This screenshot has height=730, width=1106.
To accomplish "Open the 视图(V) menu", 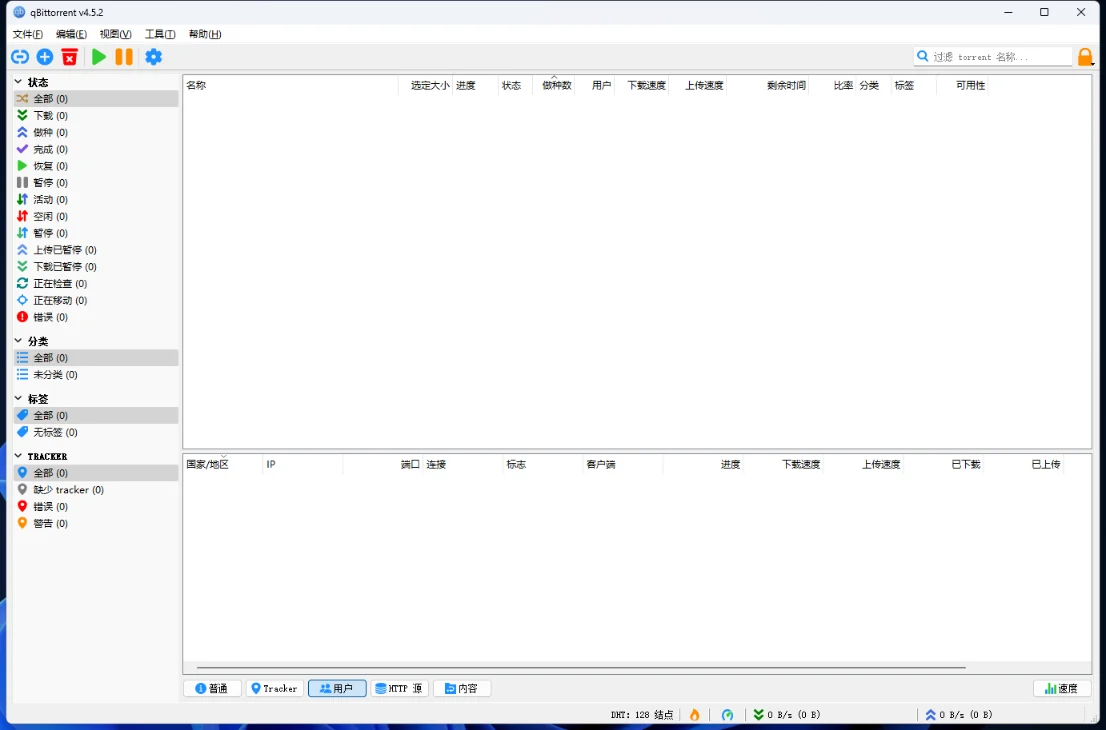I will (115, 34).
